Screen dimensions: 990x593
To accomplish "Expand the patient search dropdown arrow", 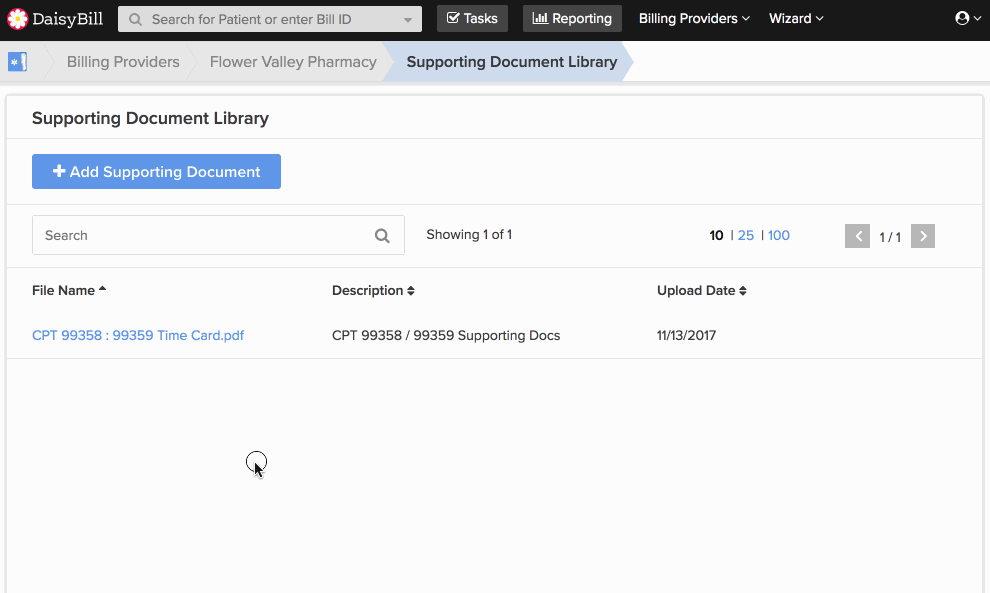I will 408,20.
